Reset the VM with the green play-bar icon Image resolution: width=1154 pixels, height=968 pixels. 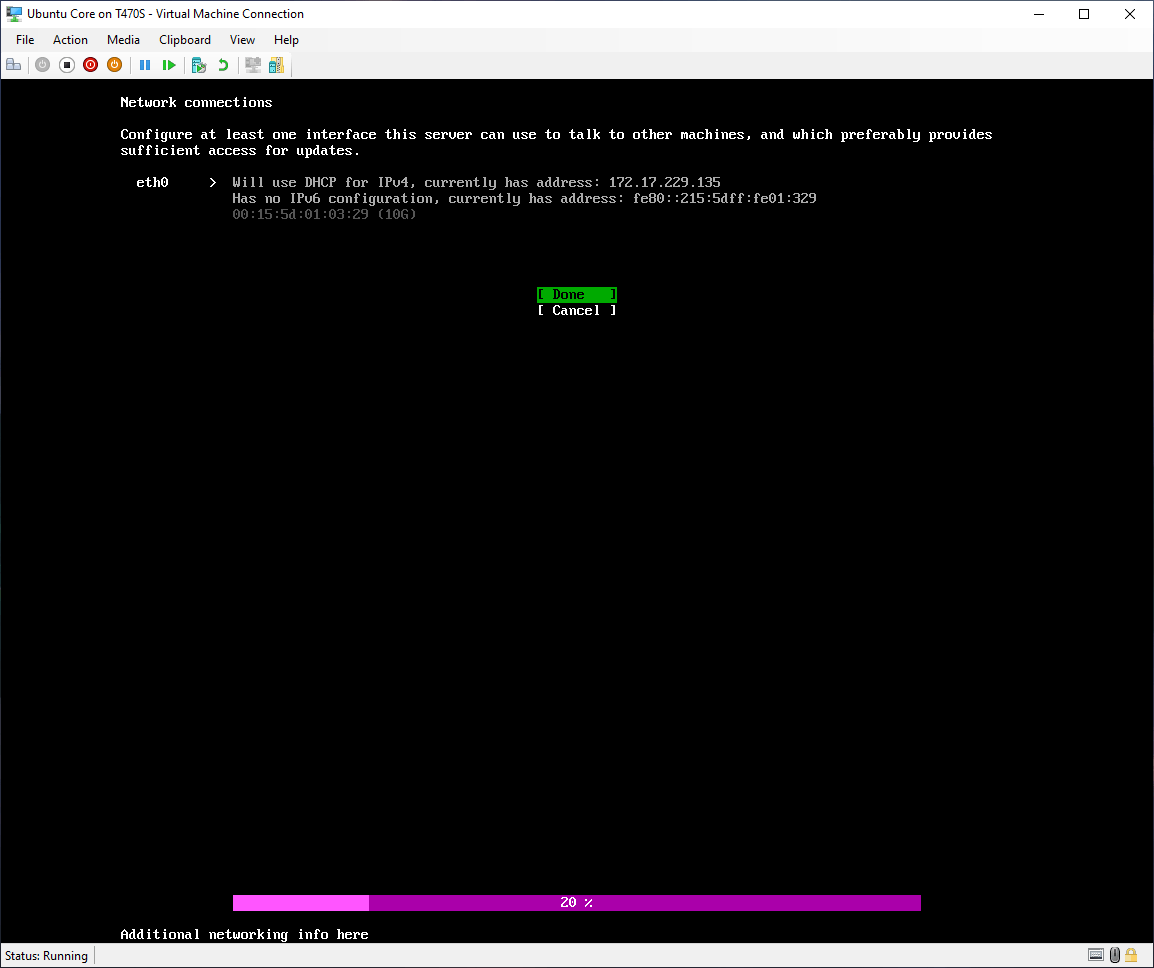tap(169, 65)
